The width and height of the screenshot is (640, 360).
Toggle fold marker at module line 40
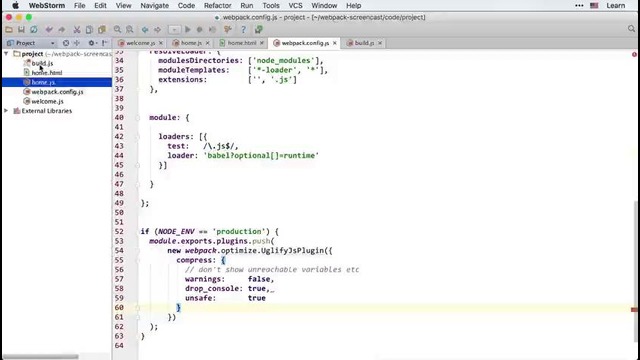[138, 118]
